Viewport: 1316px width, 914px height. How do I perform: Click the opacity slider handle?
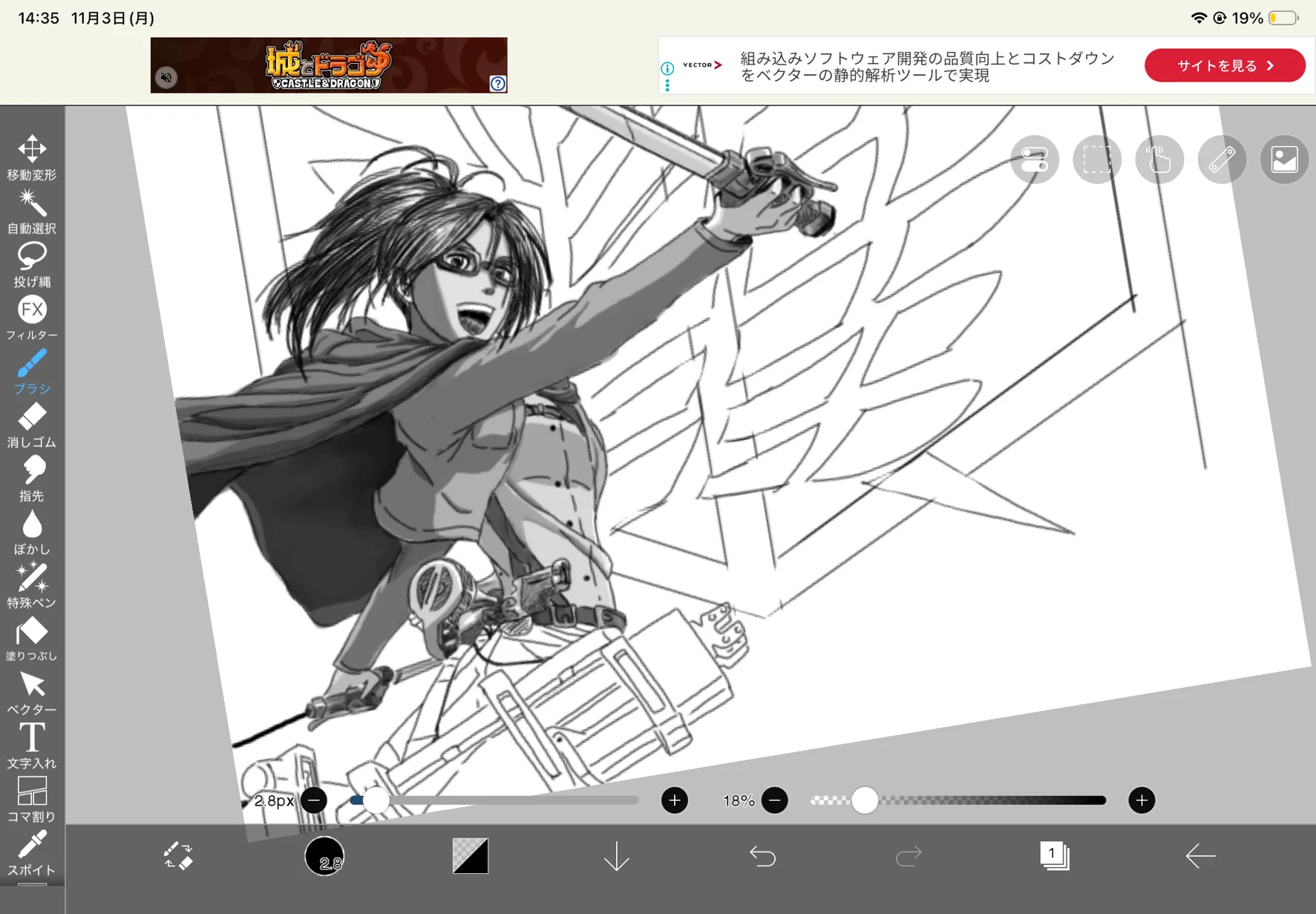tap(865, 800)
